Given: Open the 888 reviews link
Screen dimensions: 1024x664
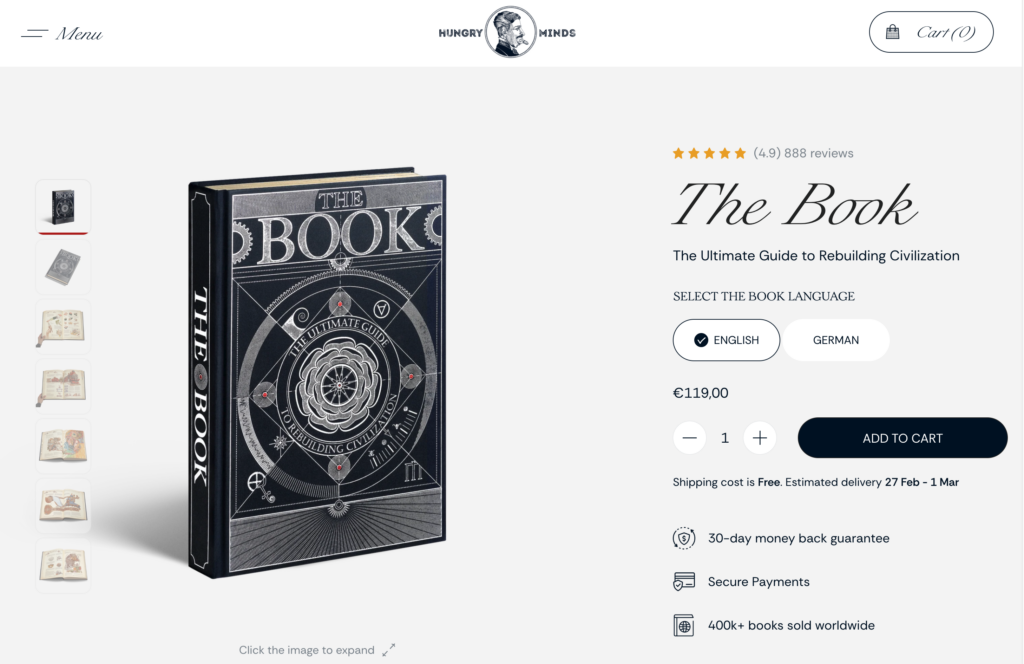Looking at the screenshot, I should point(818,153).
